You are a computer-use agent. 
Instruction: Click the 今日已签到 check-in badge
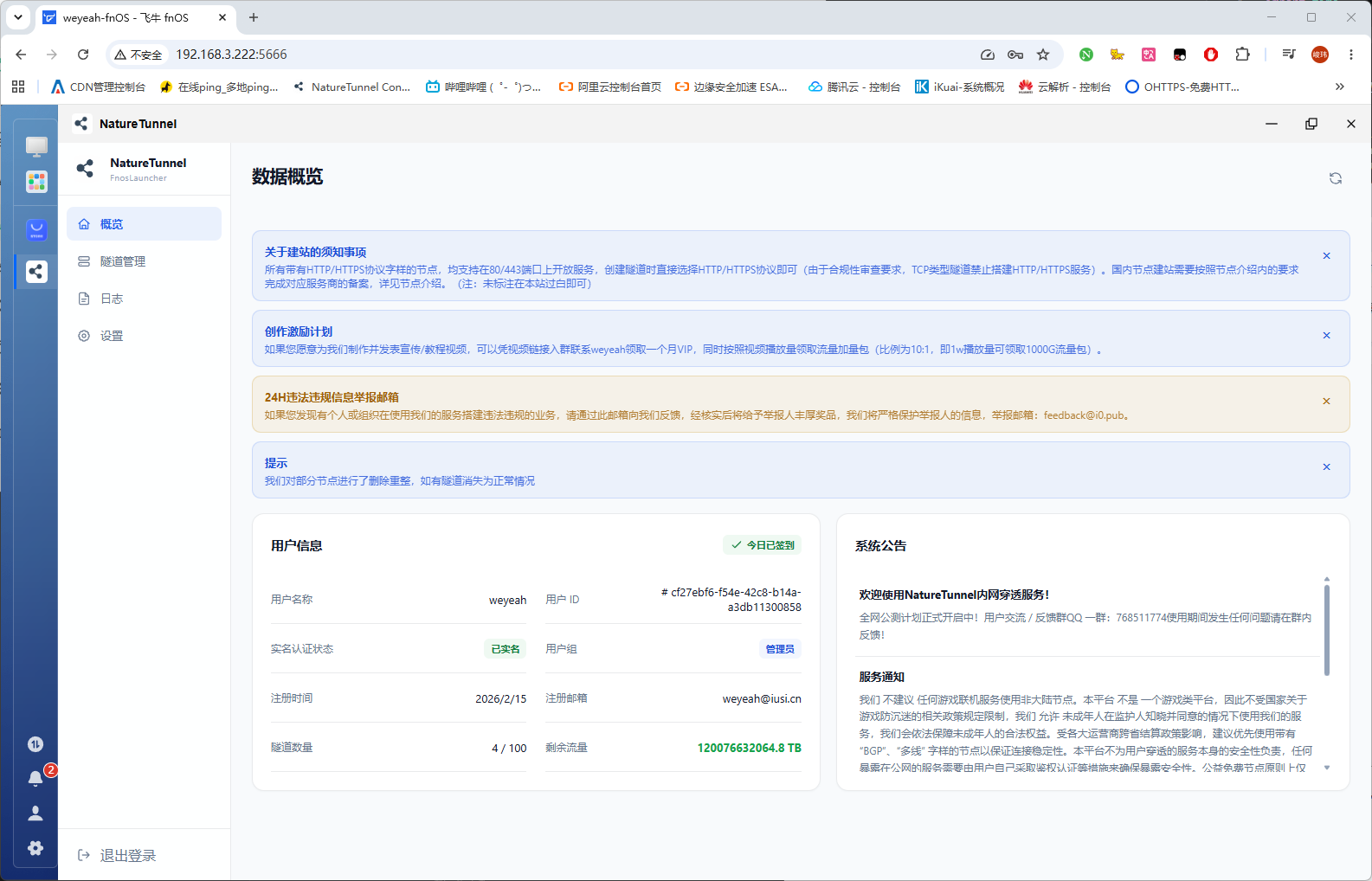point(763,545)
